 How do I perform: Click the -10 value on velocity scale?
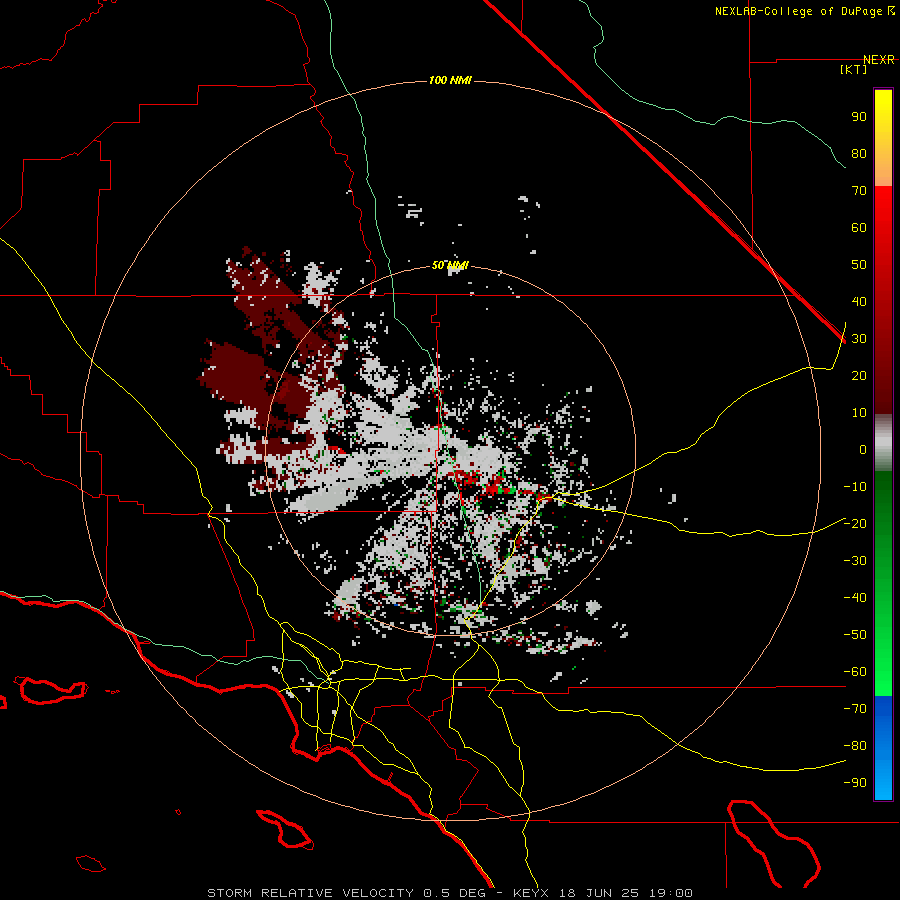pos(855,487)
